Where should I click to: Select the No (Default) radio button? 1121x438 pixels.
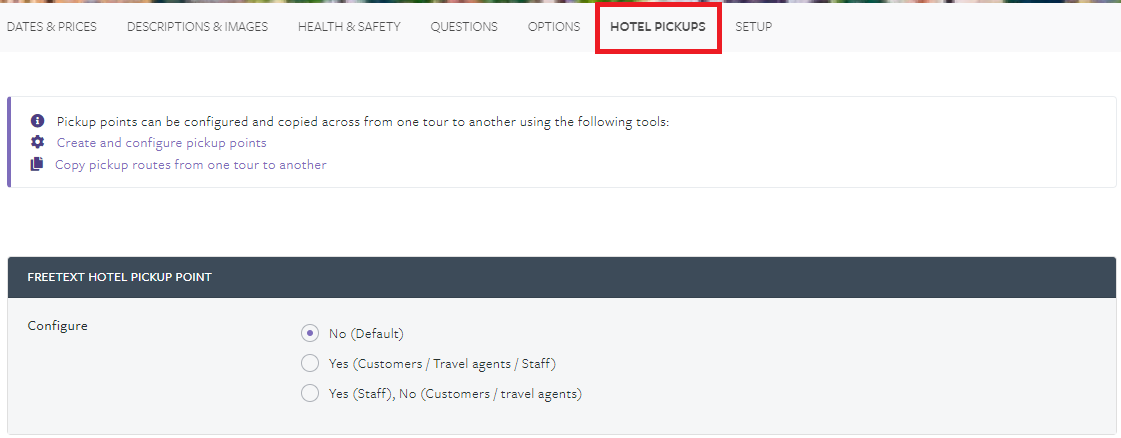310,333
